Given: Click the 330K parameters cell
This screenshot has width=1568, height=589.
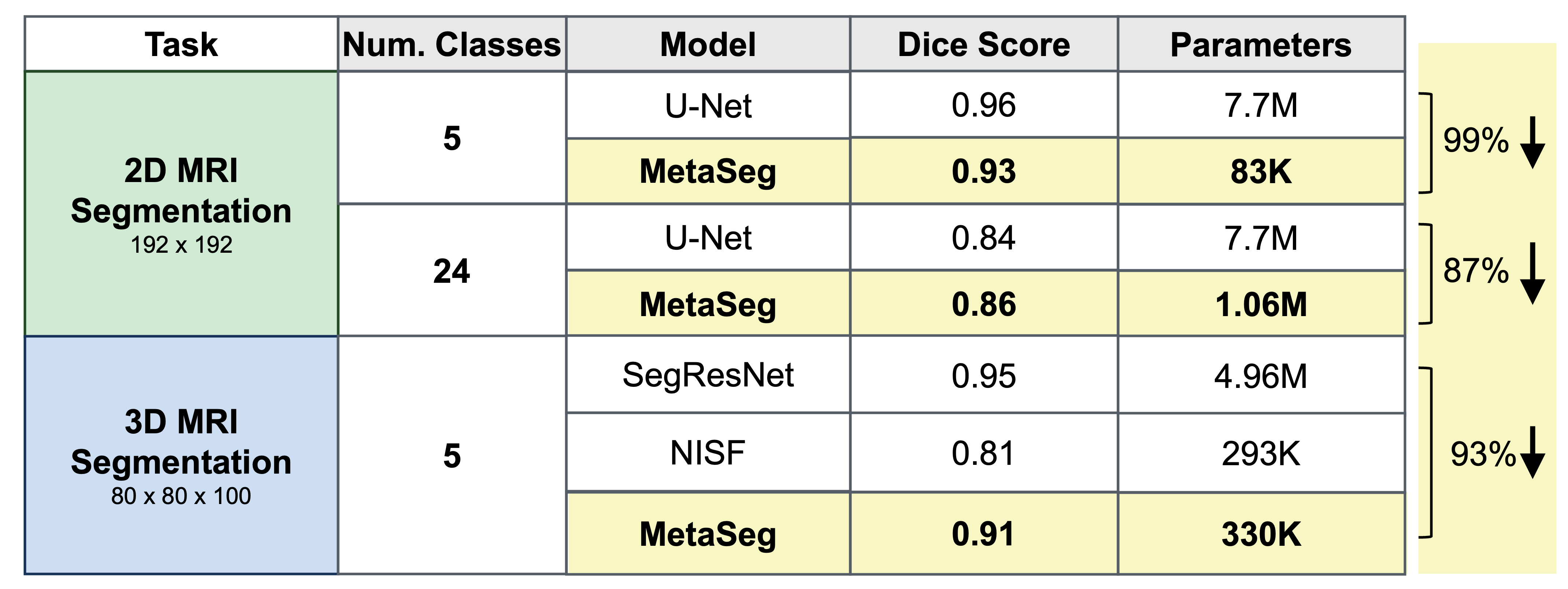Looking at the screenshot, I should click(1261, 534).
